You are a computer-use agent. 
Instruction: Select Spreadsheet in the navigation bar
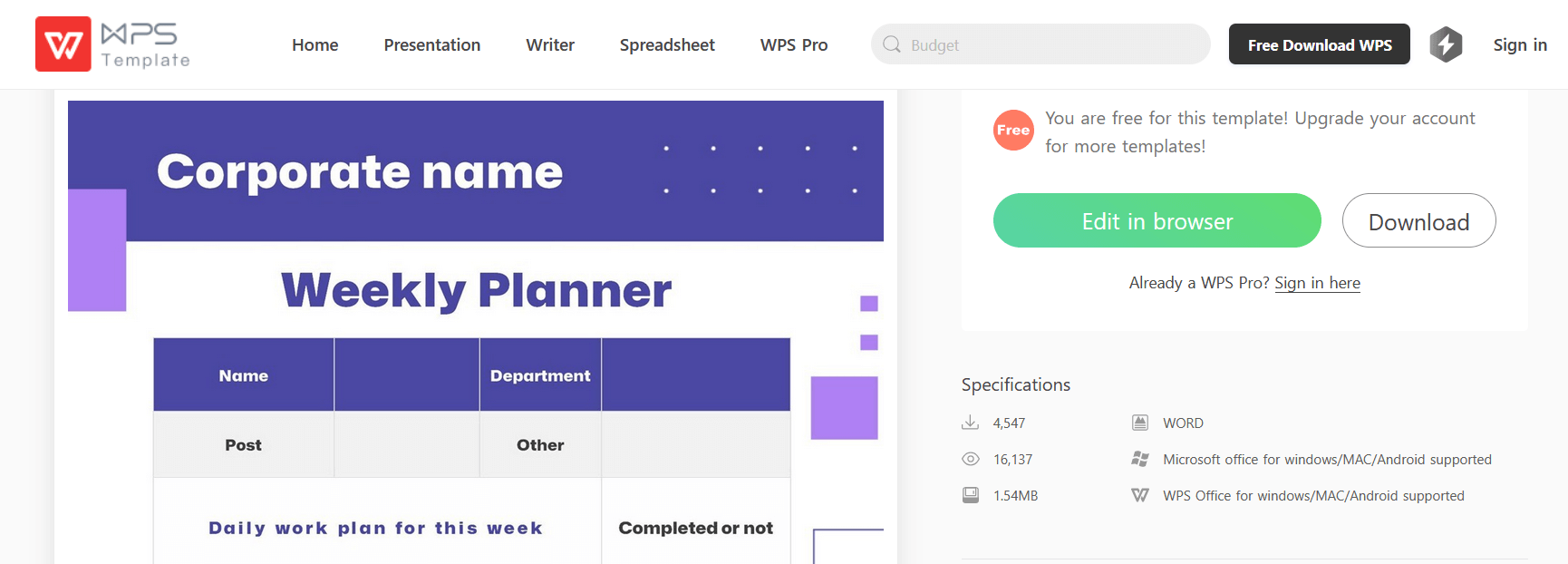[x=667, y=44]
